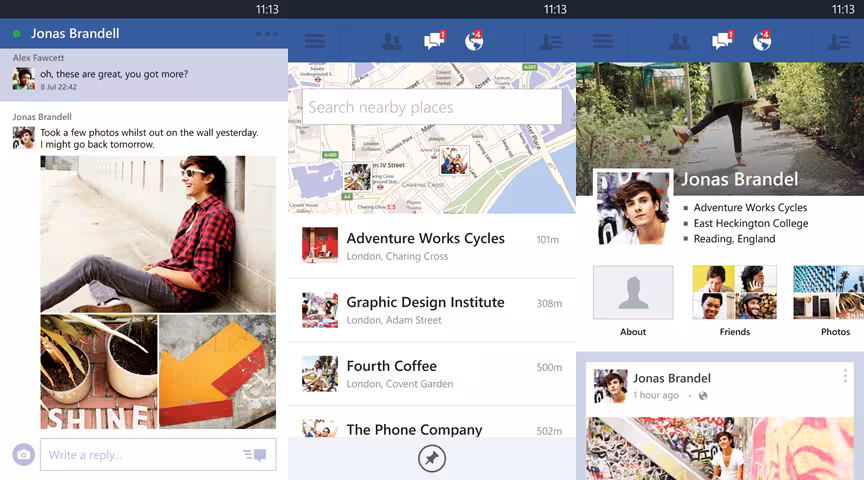Screen dimensions: 864x480
Task: Open notifications globe on profile screen
Action: click(x=762, y=40)
